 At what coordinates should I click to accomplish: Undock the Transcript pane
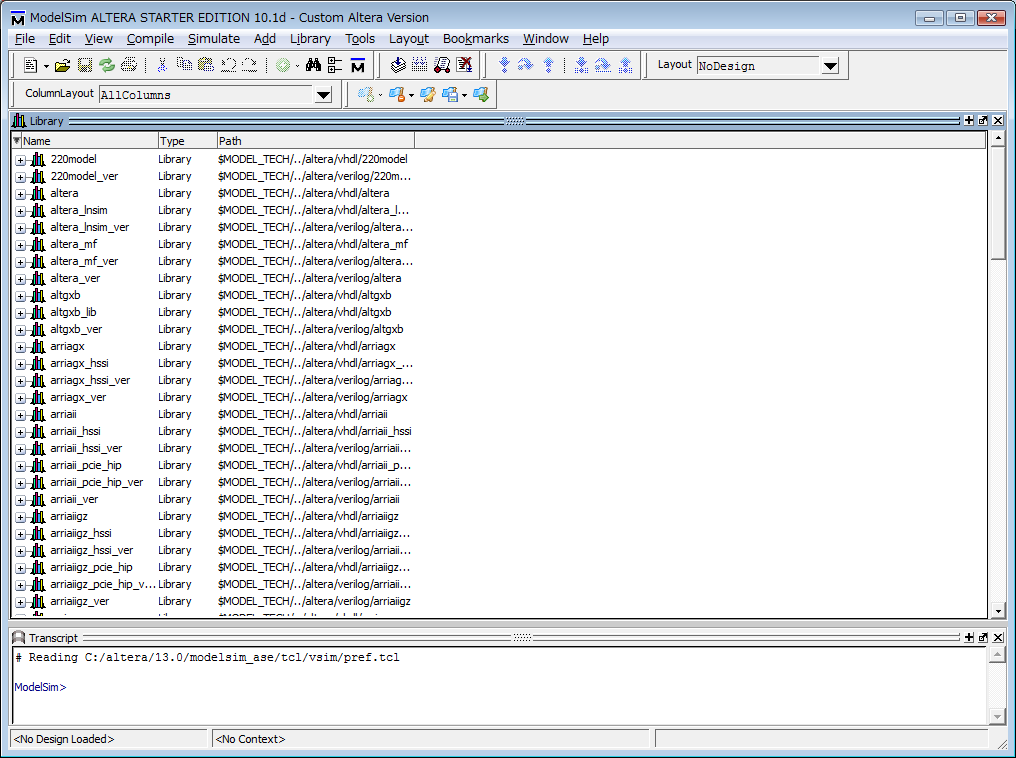click(983, 637)
